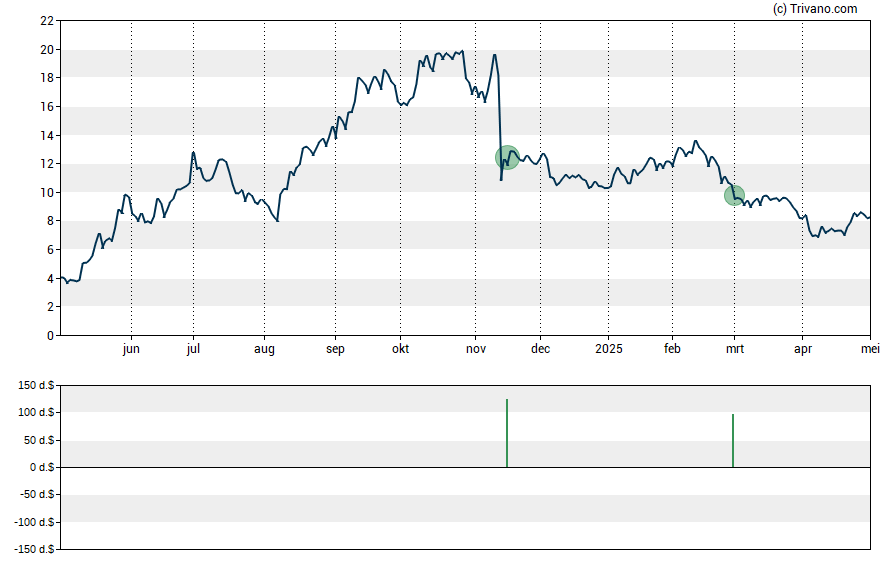Click the '2025' x-axis label
This screenshot has height=565, width=888.
click(x=609, y=349)
